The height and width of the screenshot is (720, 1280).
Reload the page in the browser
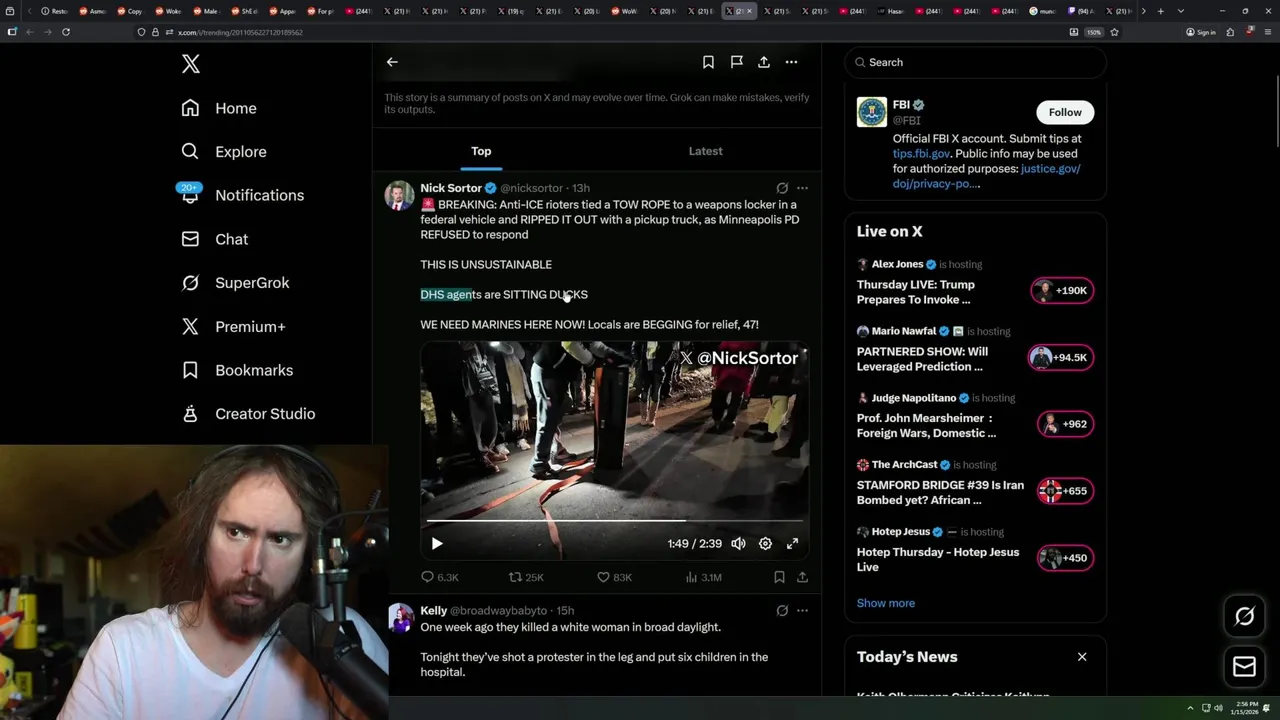click(x=66, y=32)
